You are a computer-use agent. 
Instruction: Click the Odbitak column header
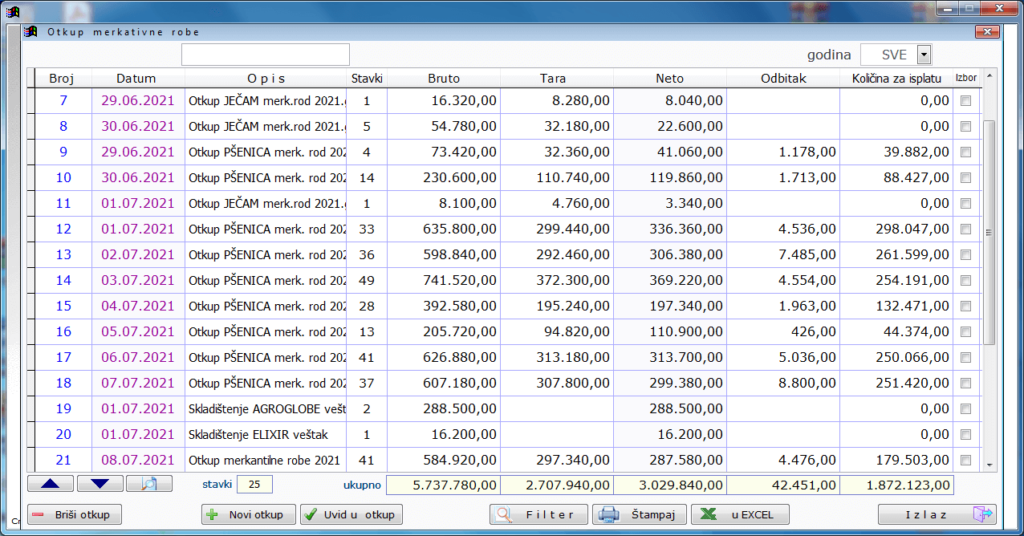tap(783, 78)
